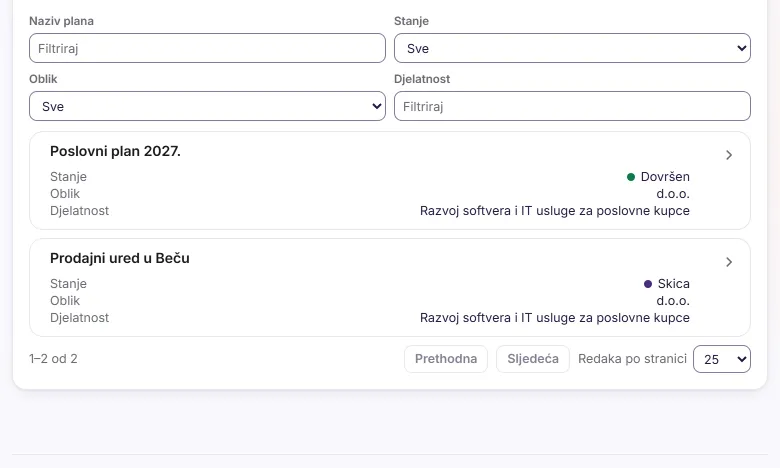Click the Redaka po stranici label
780x468 pixels.
pyautogui.click(x=632, y=359)
